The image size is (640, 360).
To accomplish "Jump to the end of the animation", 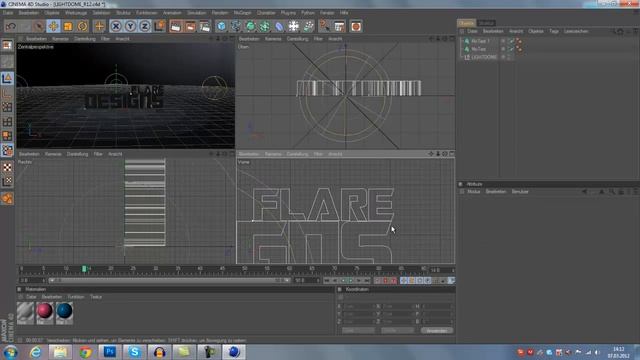I will (x=367, y=280).
